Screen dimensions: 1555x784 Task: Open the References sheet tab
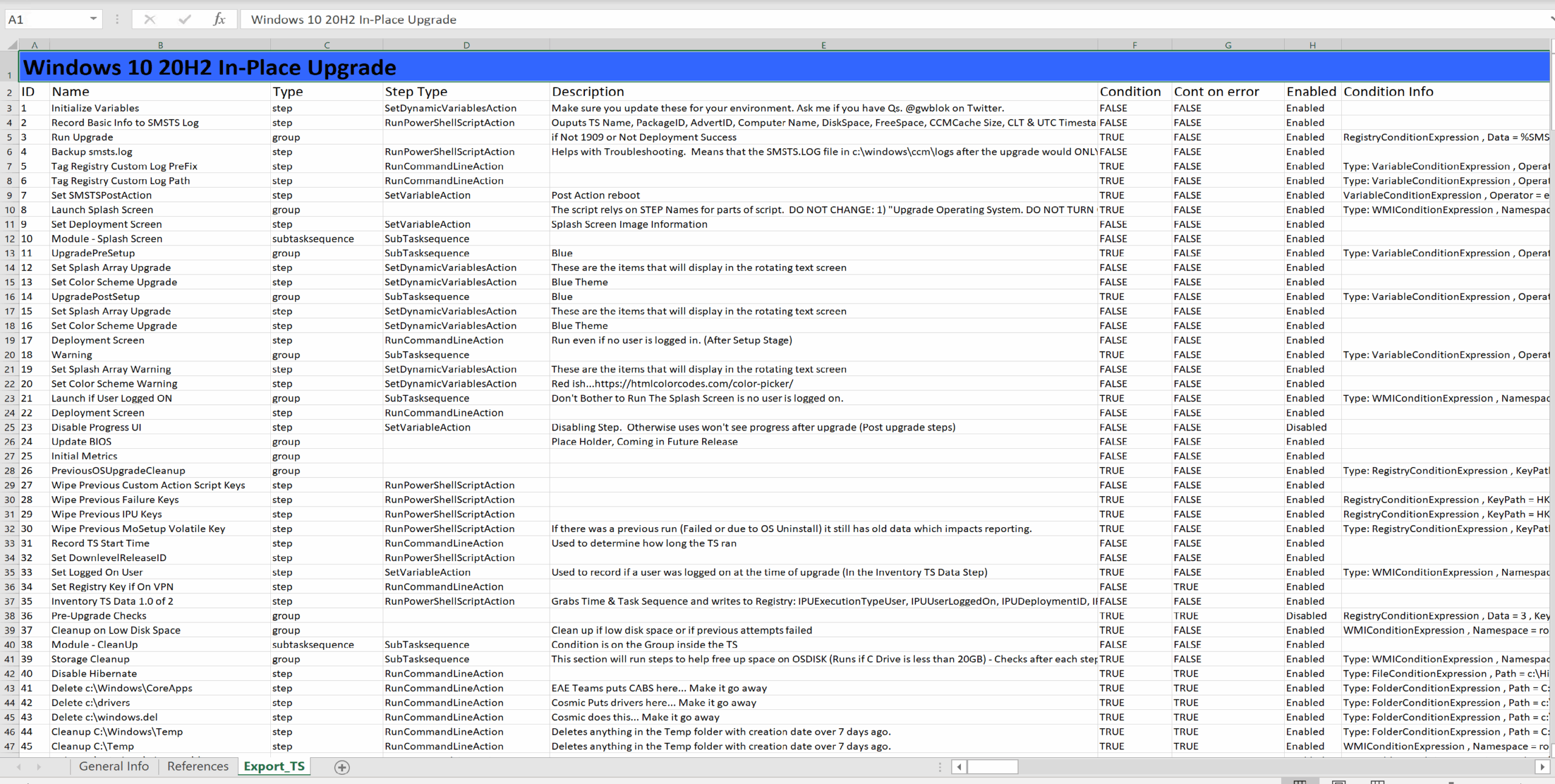tap(197, 766)
